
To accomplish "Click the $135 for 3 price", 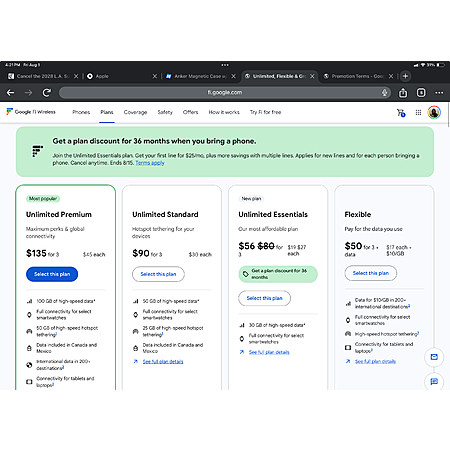I will pos(42,254).
